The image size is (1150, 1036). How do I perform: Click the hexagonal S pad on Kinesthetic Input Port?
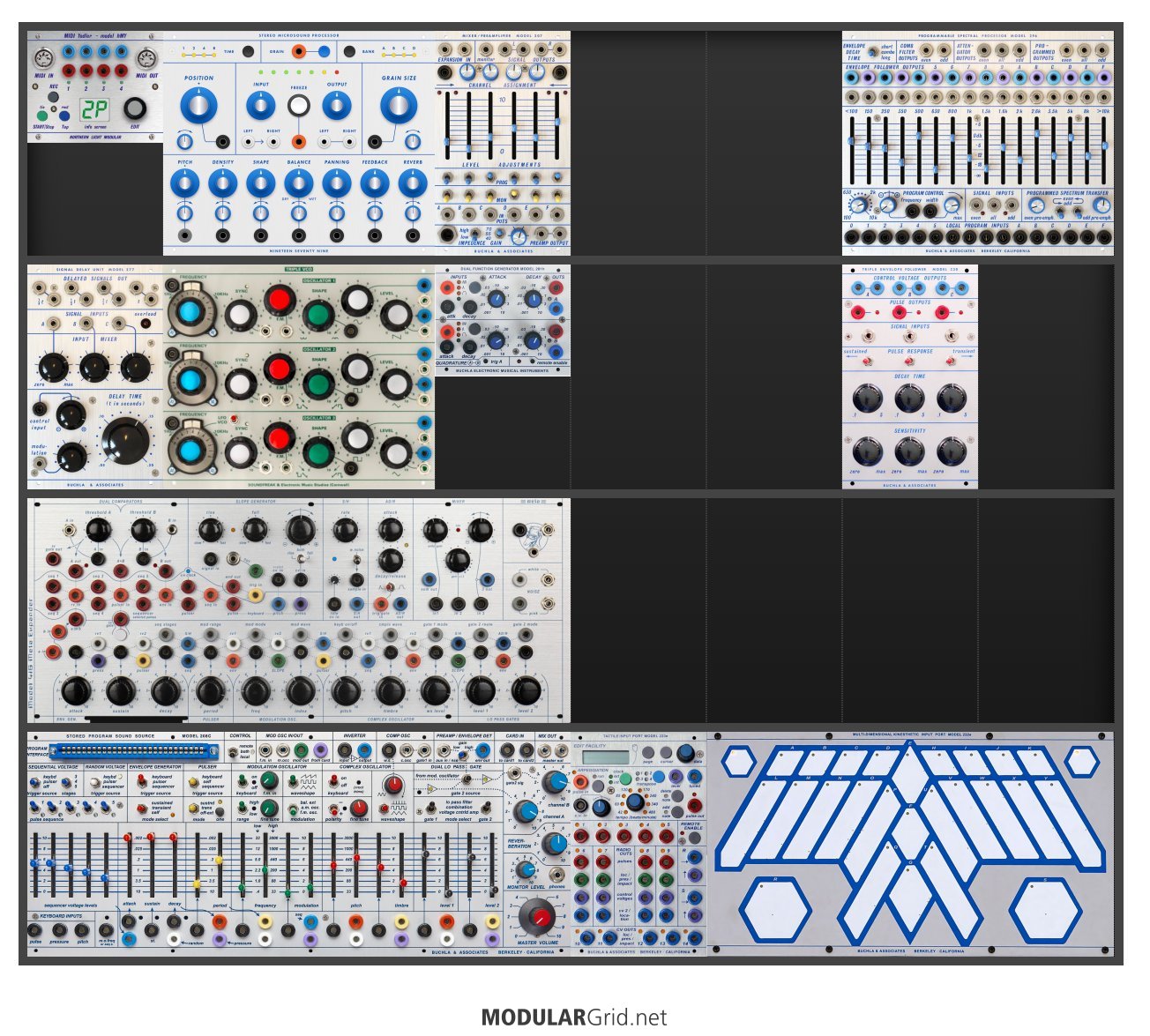(1045, 910)
